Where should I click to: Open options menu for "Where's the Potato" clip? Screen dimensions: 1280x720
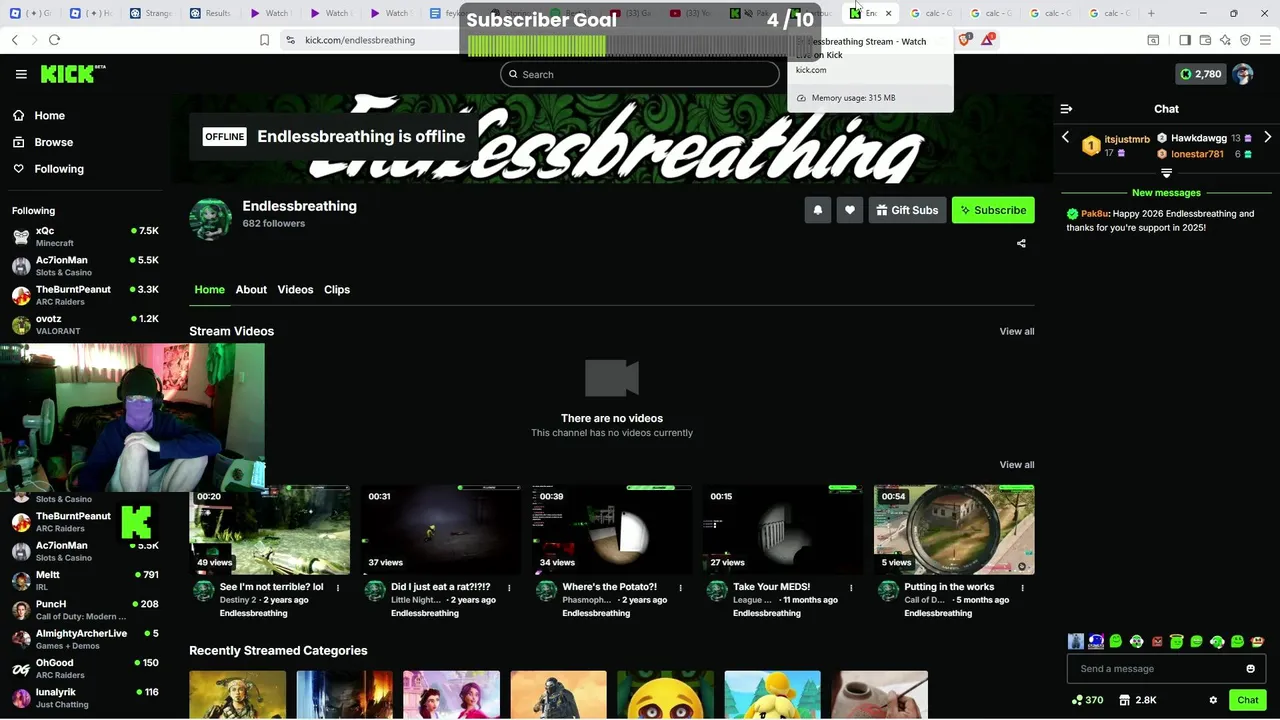(680, 587)
